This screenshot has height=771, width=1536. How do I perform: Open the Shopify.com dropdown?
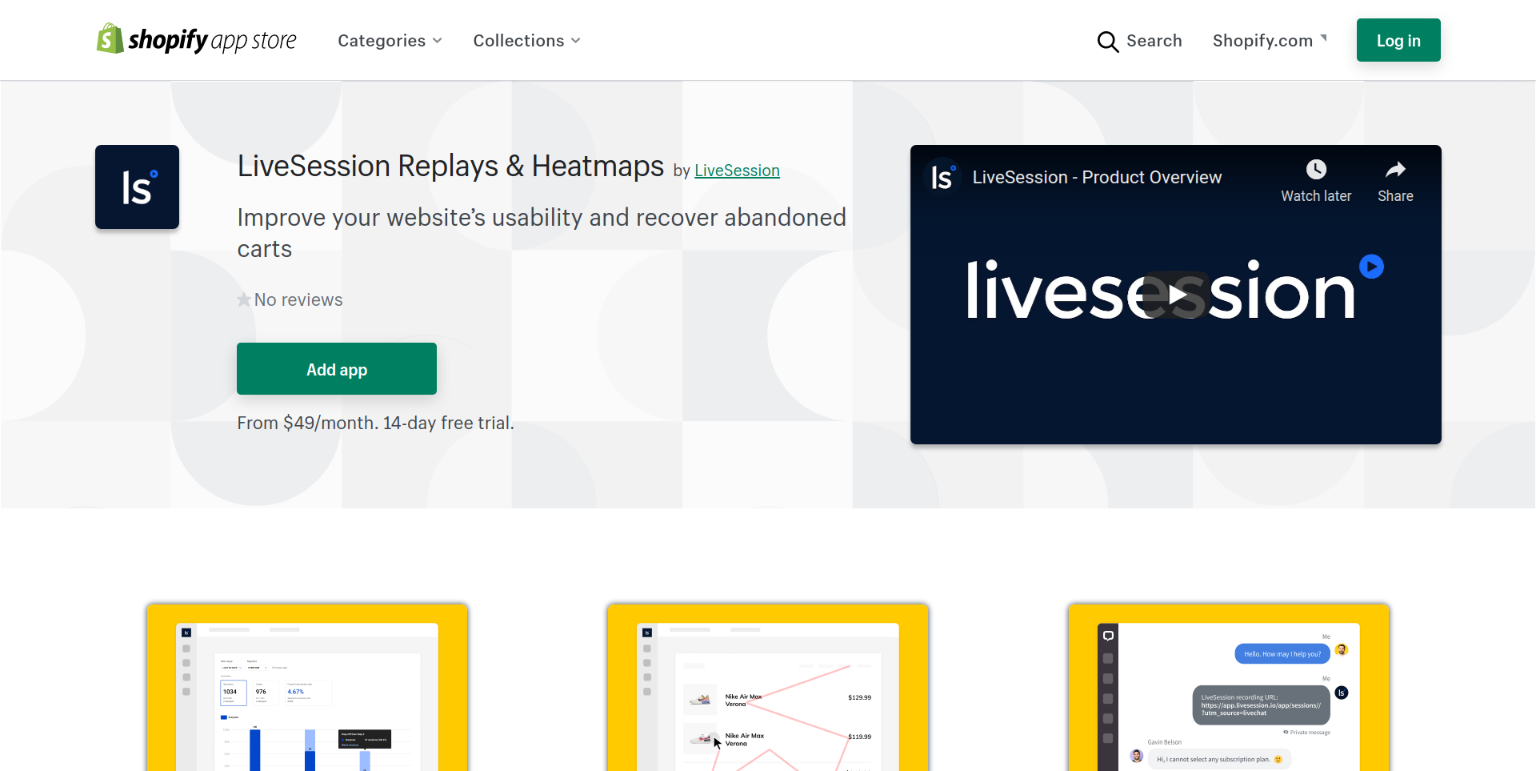[x=1269, y=41]
